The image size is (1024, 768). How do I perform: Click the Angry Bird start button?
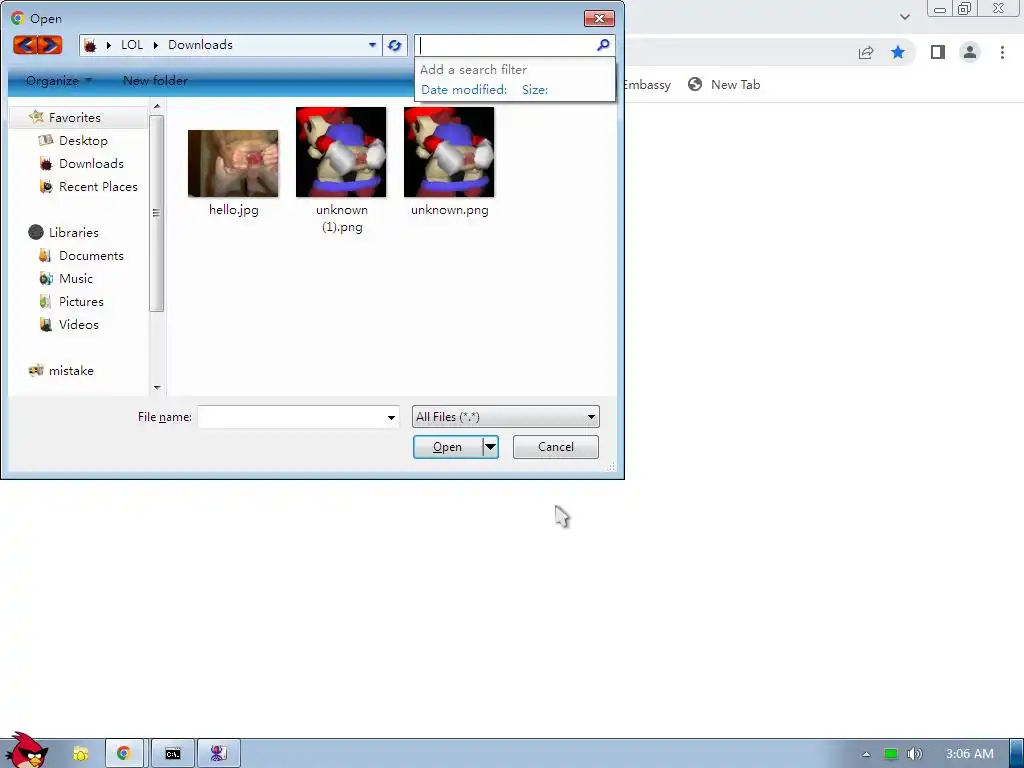coord(26,750)
